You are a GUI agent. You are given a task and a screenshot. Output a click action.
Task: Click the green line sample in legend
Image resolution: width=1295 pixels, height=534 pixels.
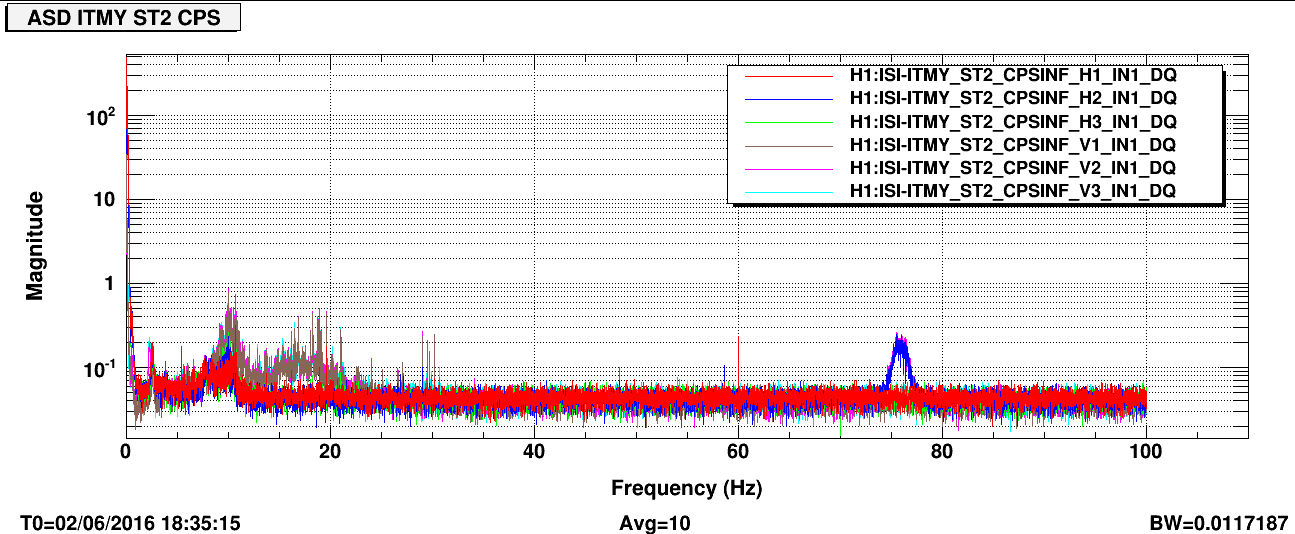[783, 121]
